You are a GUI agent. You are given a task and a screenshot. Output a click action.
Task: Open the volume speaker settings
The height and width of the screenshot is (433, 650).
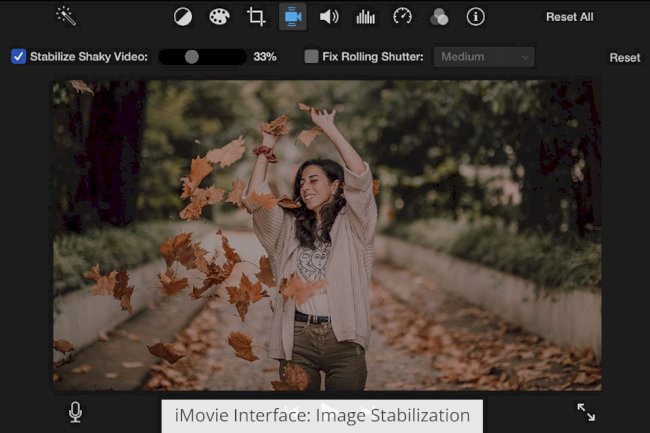(329, 17)
